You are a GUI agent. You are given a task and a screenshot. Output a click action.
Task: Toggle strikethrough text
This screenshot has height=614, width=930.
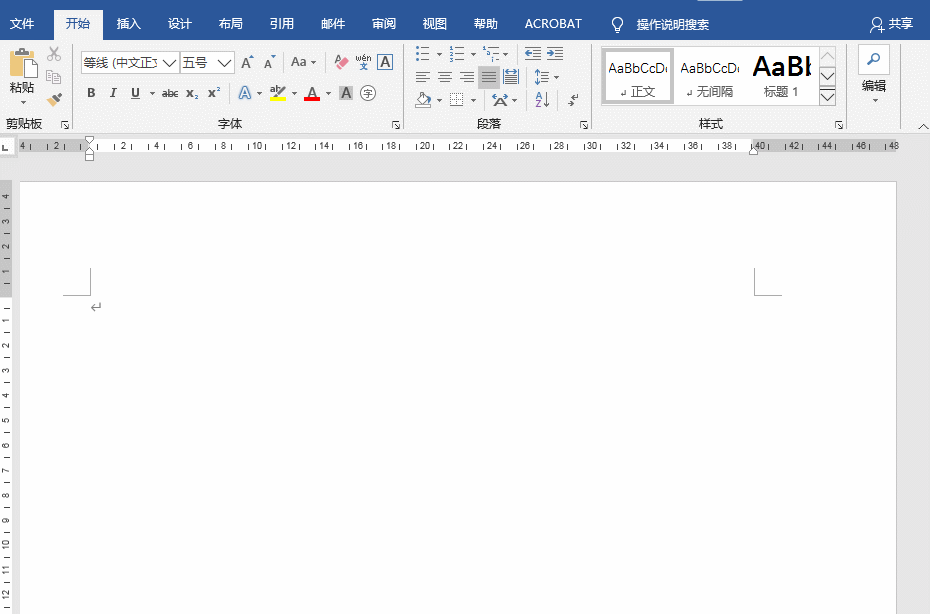(x=170, y=93)
